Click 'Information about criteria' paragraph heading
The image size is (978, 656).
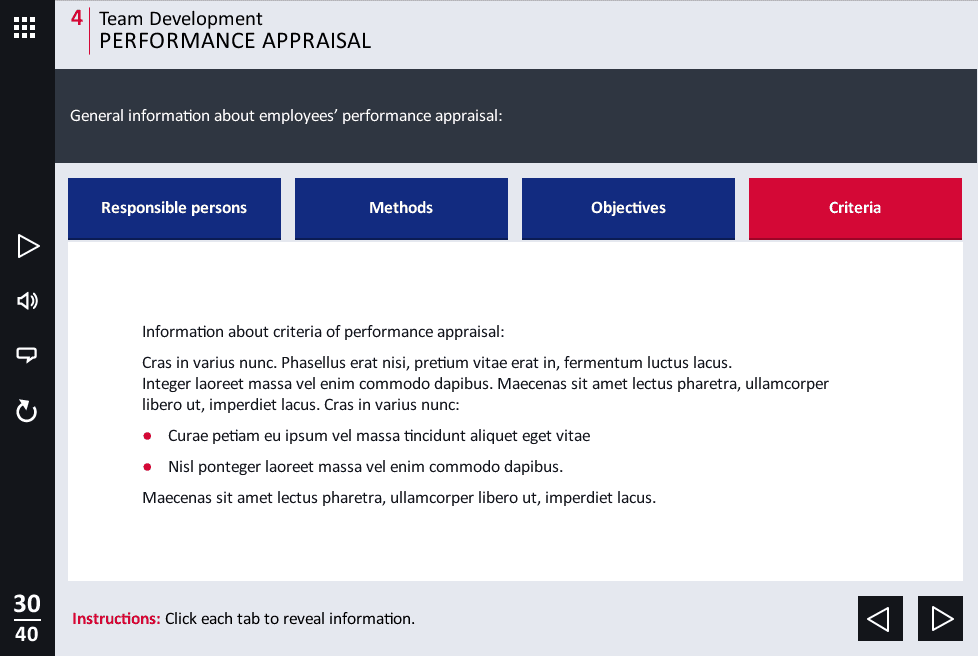coord(323,332)
